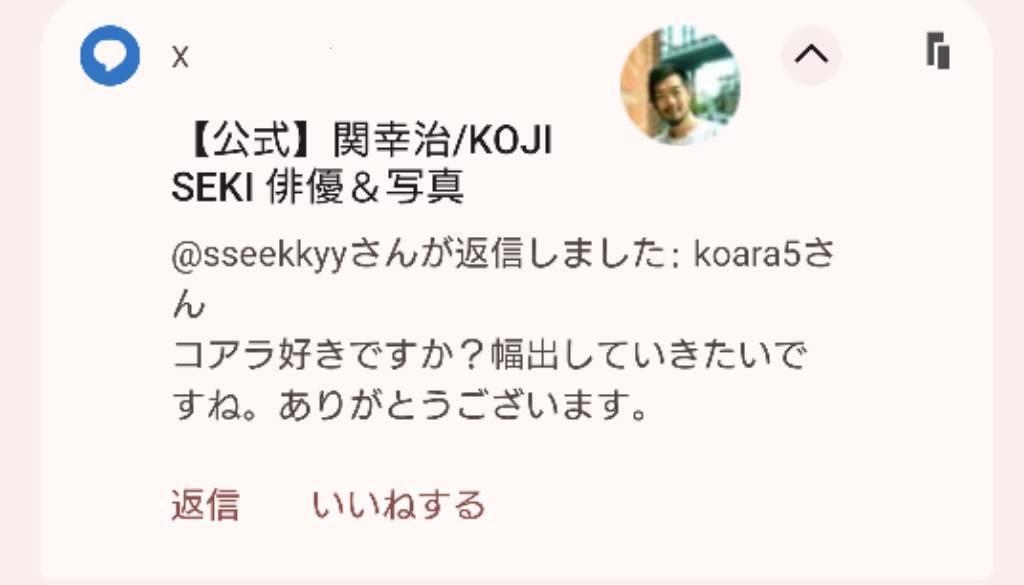The width and height of the screenshot is (1024, 585).
Task: Click the koara5さん mention in message
Action: (x=763, y=255)
